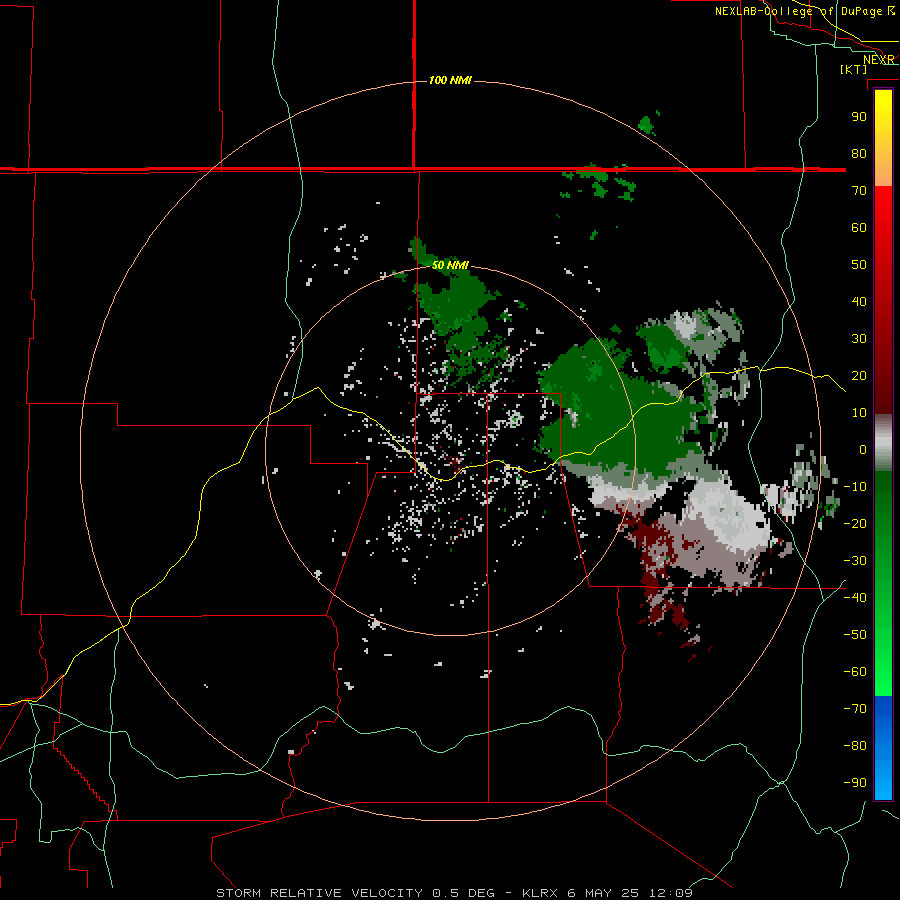The image size is (900, 900).
Task: Select the -30 value on velocity scale
Action: pyautogui.click(x=855, y=561)
